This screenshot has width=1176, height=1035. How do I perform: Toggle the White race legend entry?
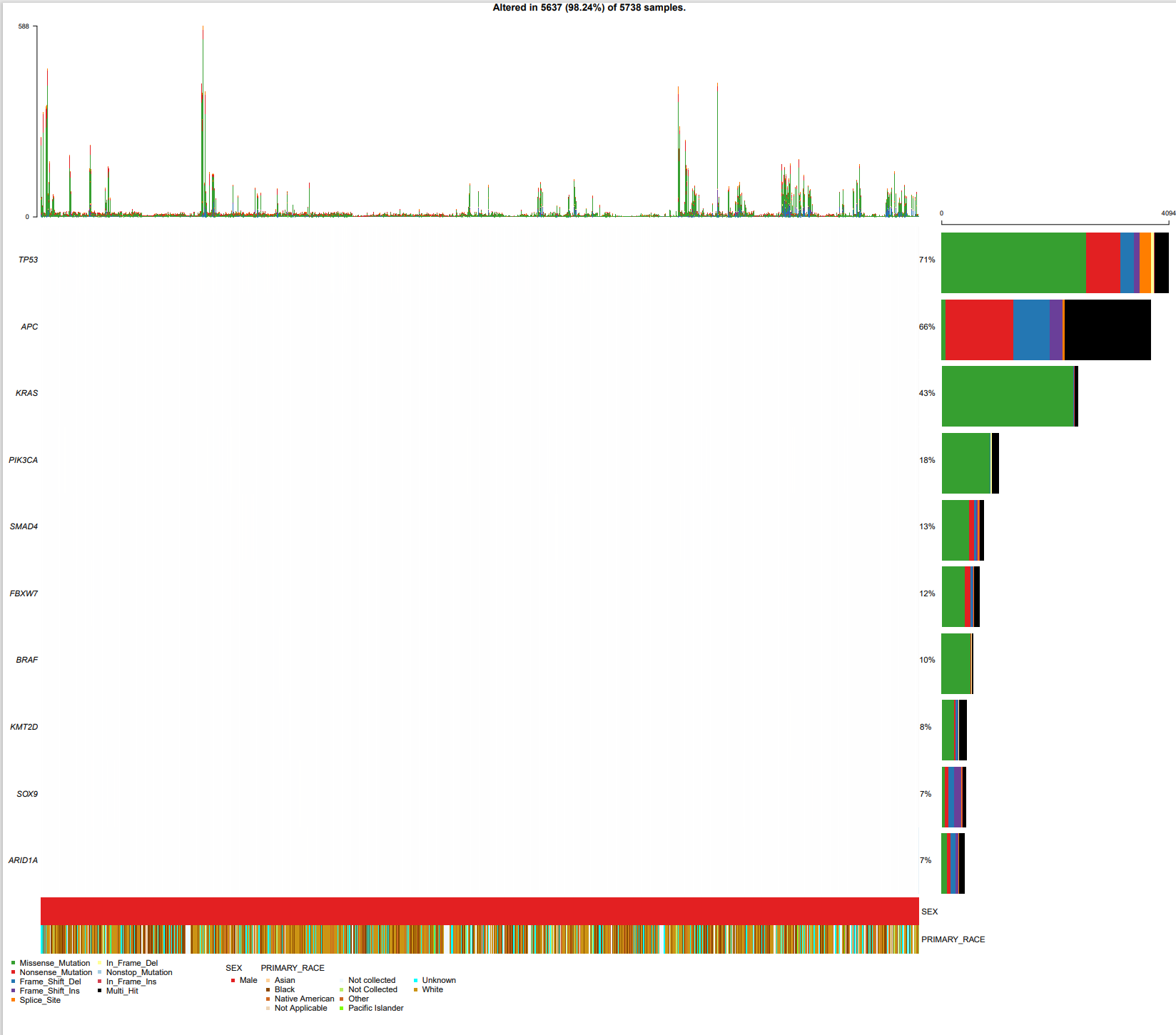tap(415, 989)
